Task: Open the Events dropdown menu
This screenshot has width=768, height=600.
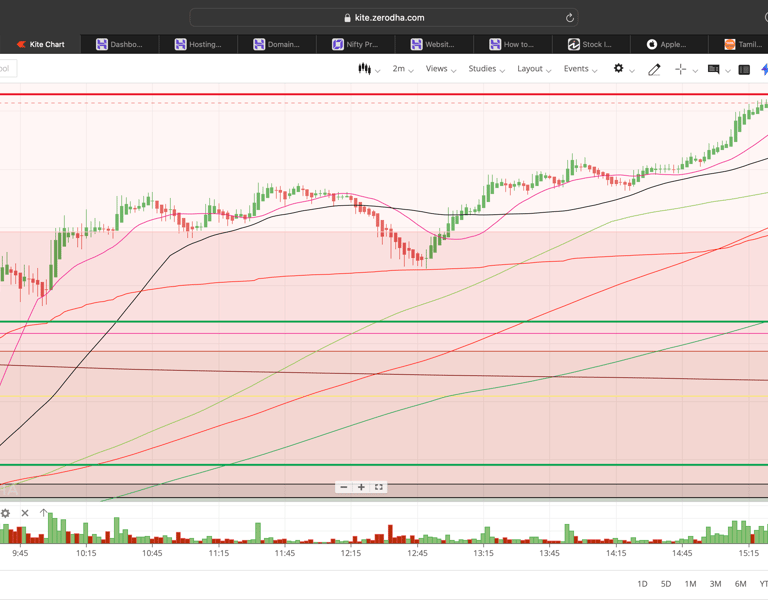Action: click(x=580, y=69)
